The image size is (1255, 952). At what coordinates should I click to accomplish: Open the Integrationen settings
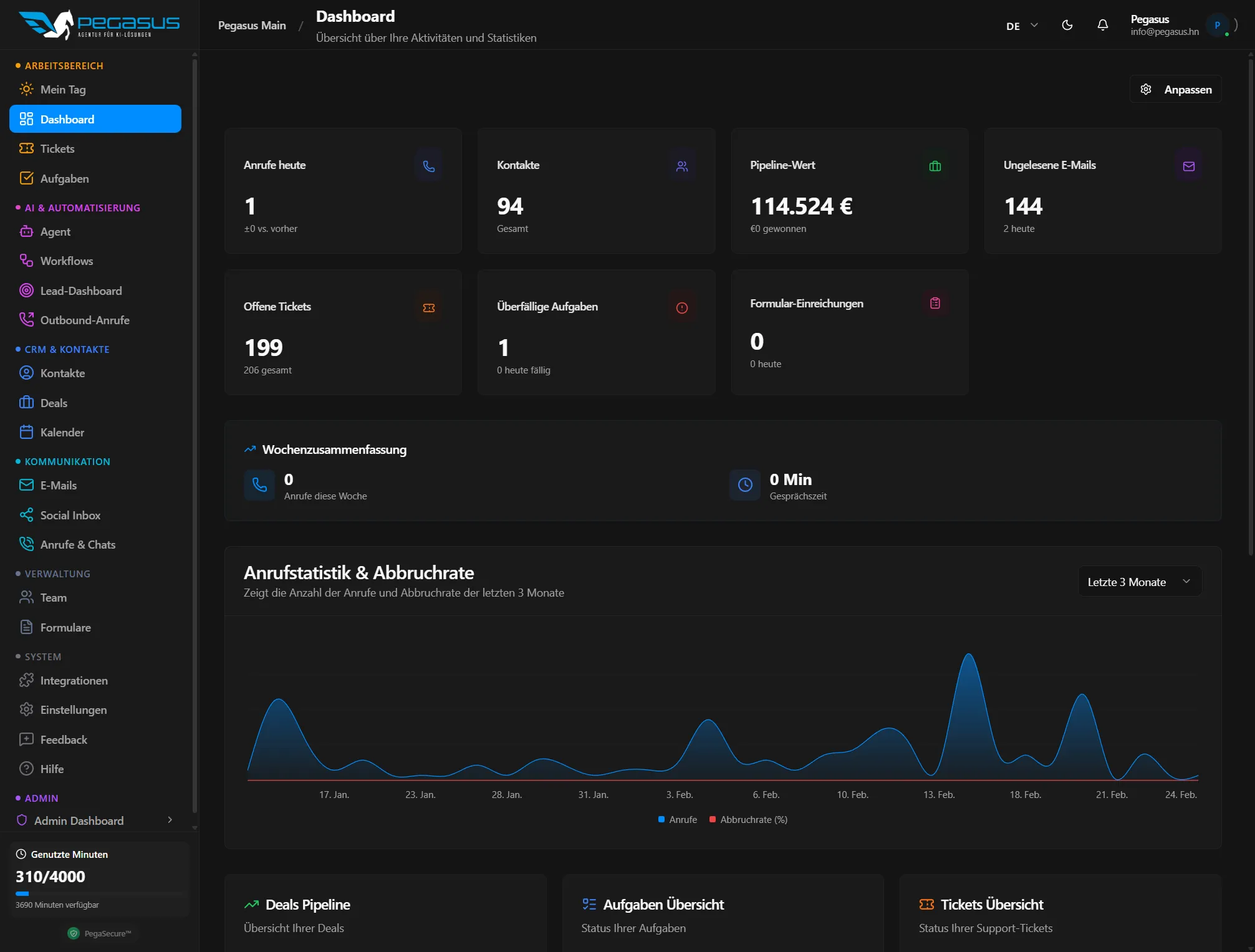[x=74, y=680]
